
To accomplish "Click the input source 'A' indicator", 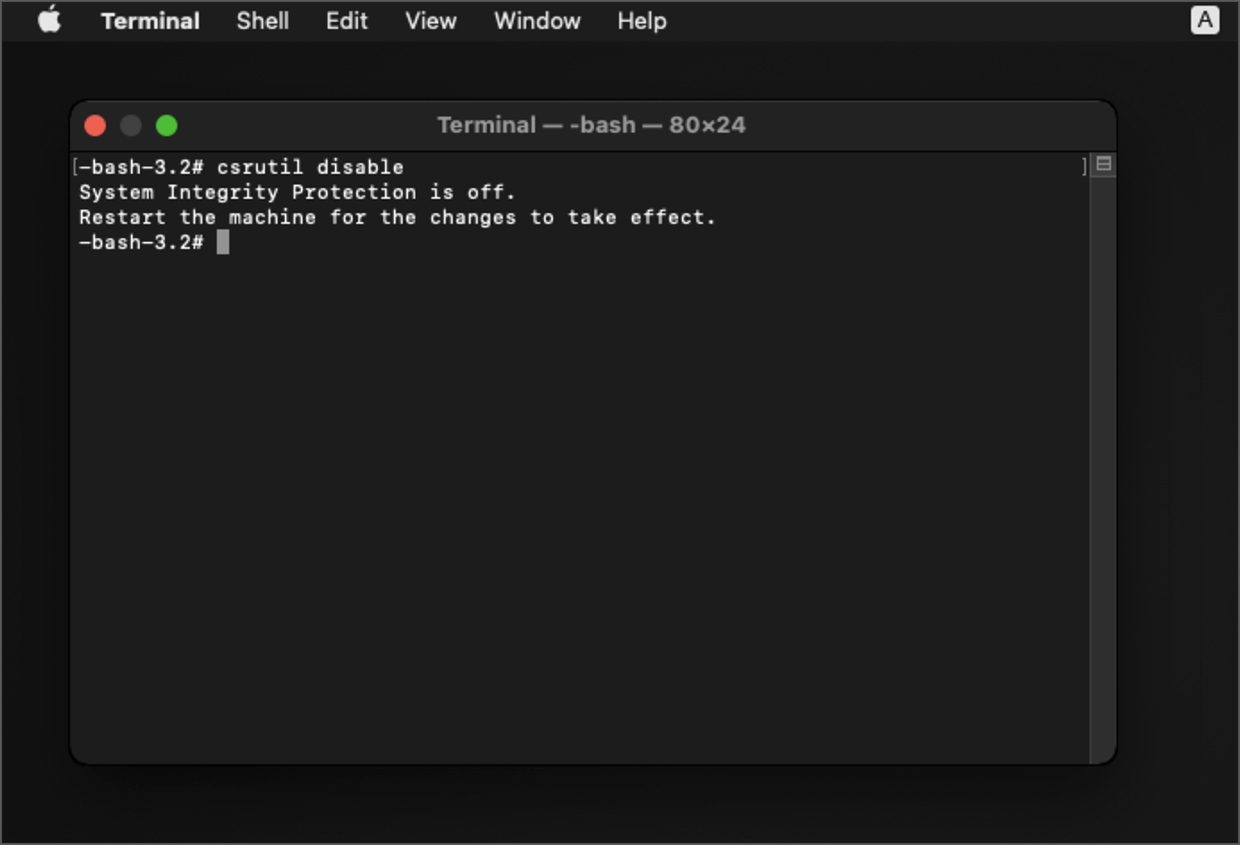I will (x=1205, y=20).
